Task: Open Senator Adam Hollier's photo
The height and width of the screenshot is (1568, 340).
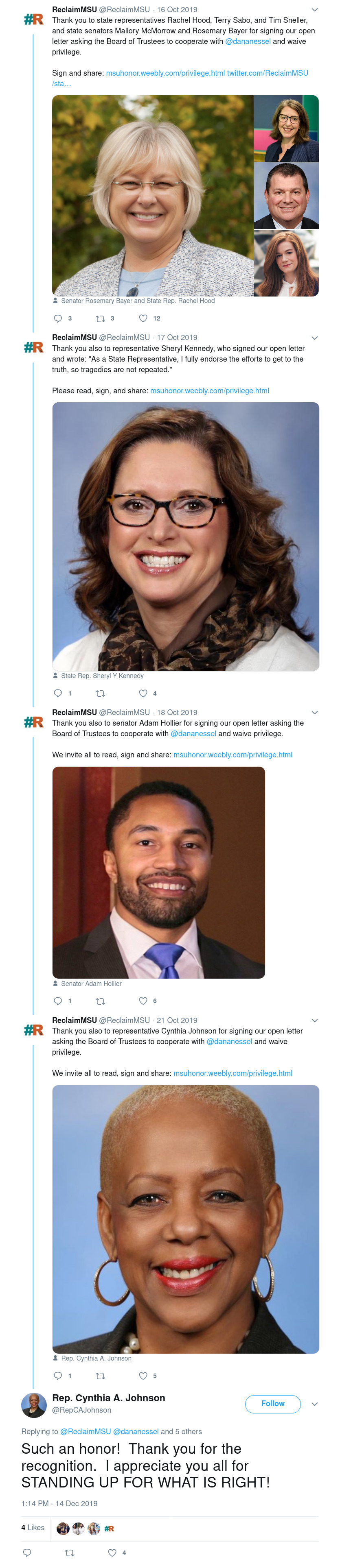Action: [158, 872]
